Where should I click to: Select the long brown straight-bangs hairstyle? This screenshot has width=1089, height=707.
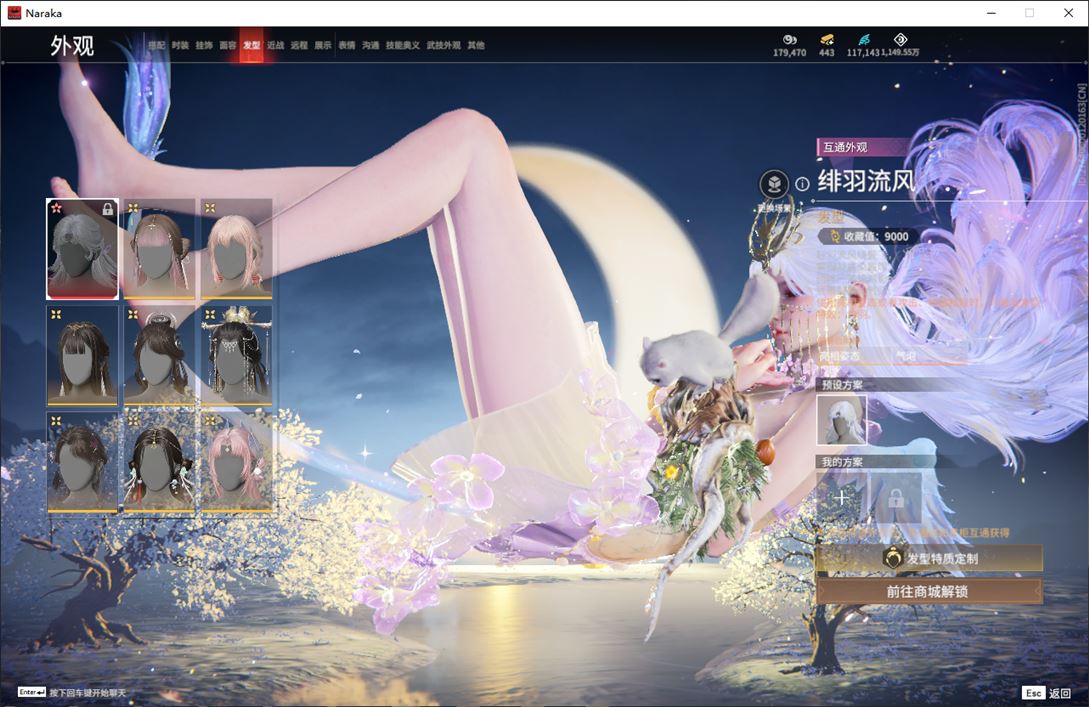(x=83, y=356)
